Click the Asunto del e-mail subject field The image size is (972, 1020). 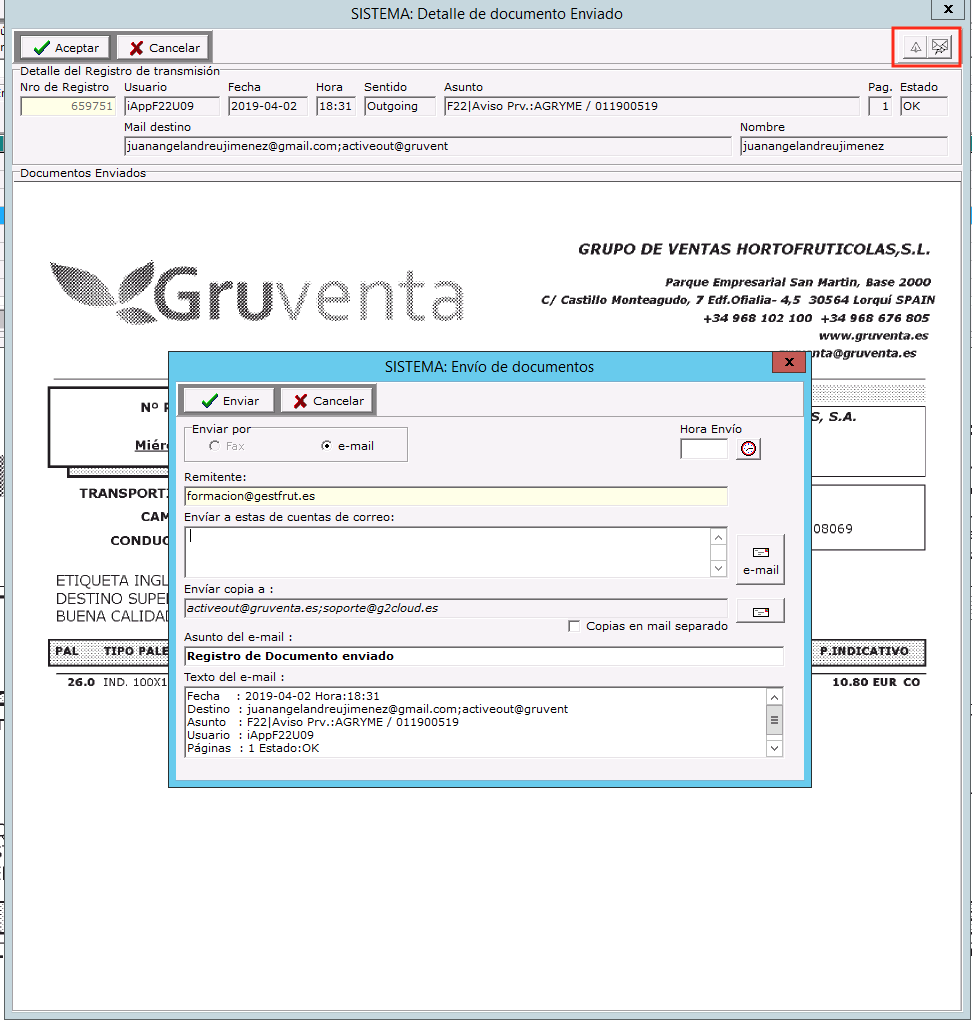pos(484,656)
